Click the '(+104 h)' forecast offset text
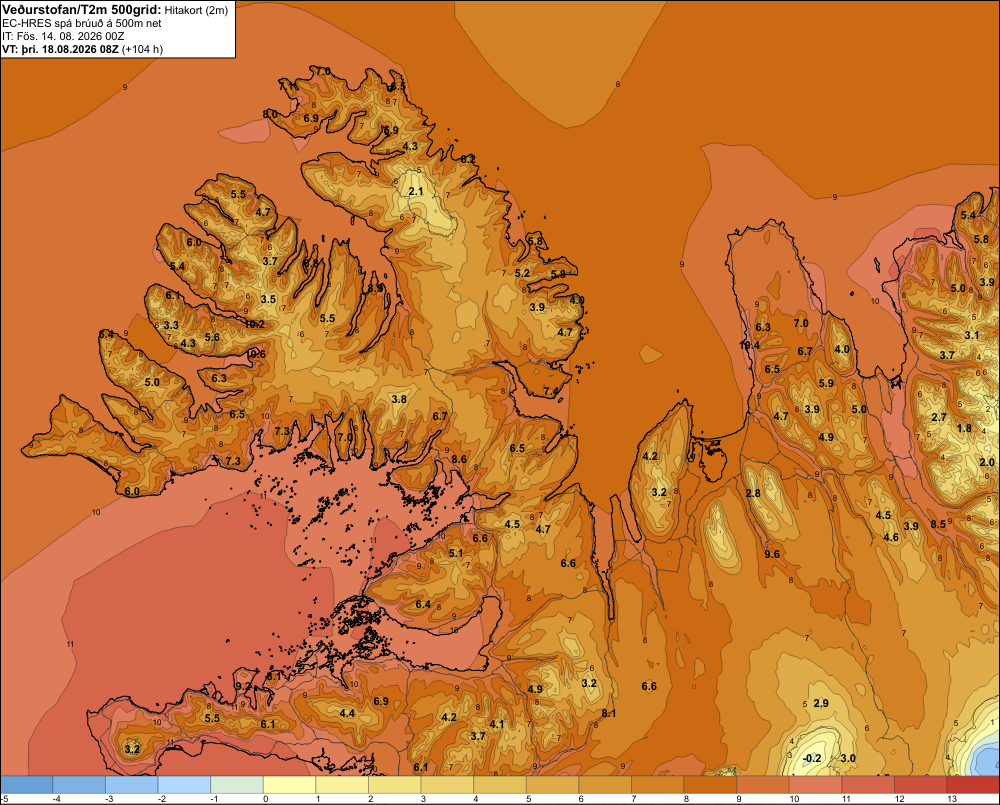 tap(142, 49)
